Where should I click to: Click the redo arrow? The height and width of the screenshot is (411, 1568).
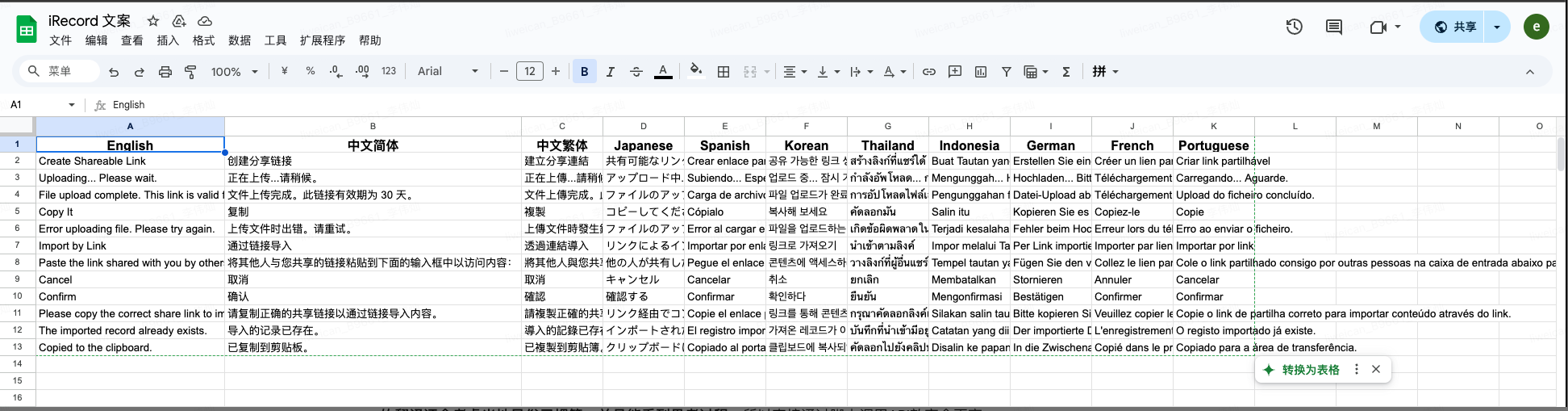(140, 72)
